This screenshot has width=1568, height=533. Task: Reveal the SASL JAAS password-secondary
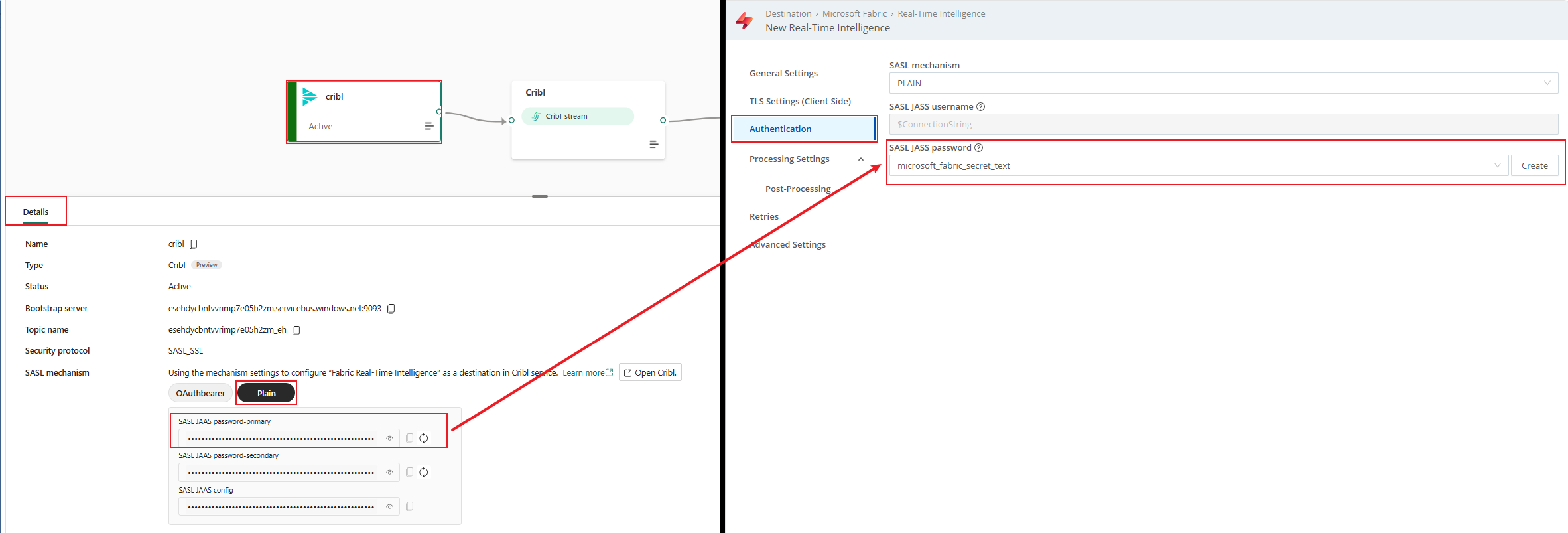[x=390, y=472]
